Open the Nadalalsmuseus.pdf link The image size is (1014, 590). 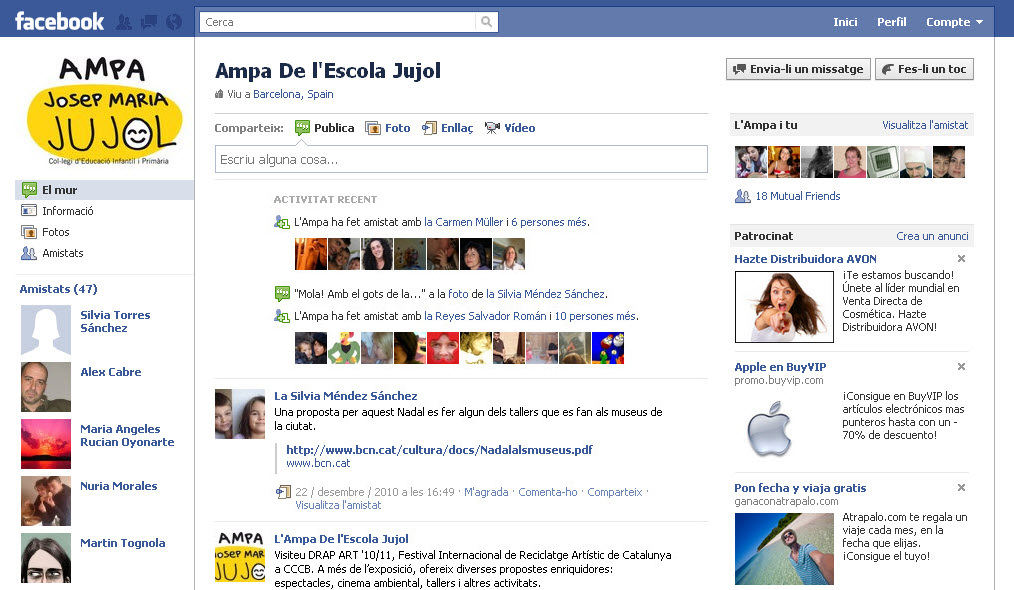pyautogui.click(x=439, y=450)
